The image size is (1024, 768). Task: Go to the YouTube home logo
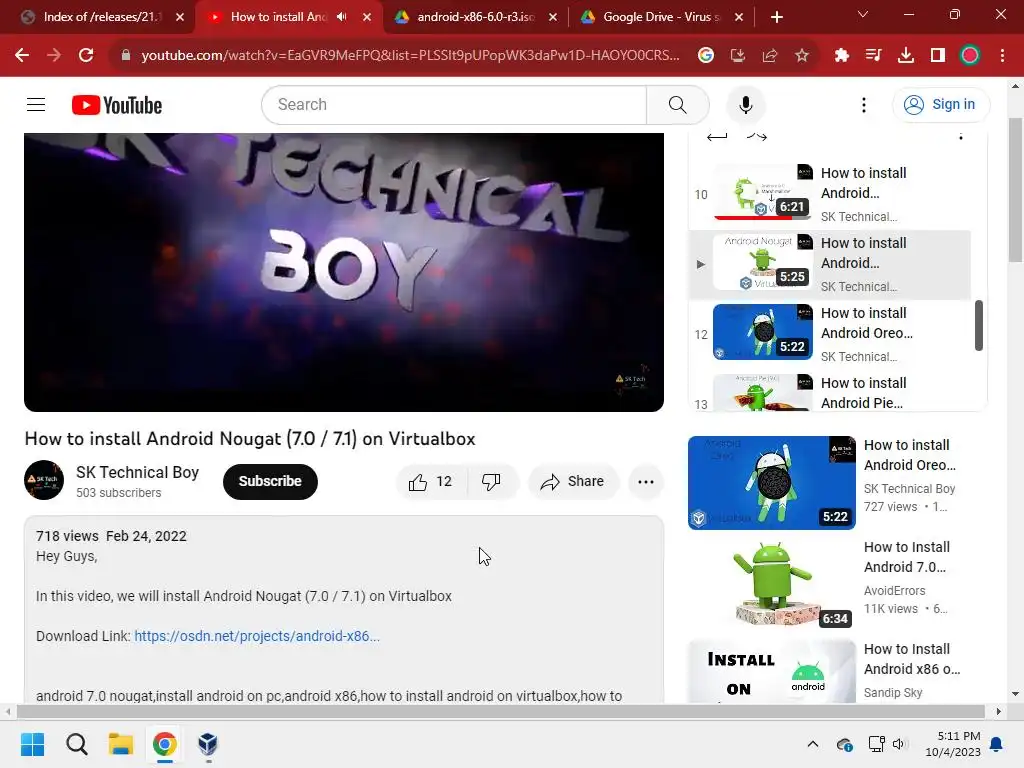[117, 104]
